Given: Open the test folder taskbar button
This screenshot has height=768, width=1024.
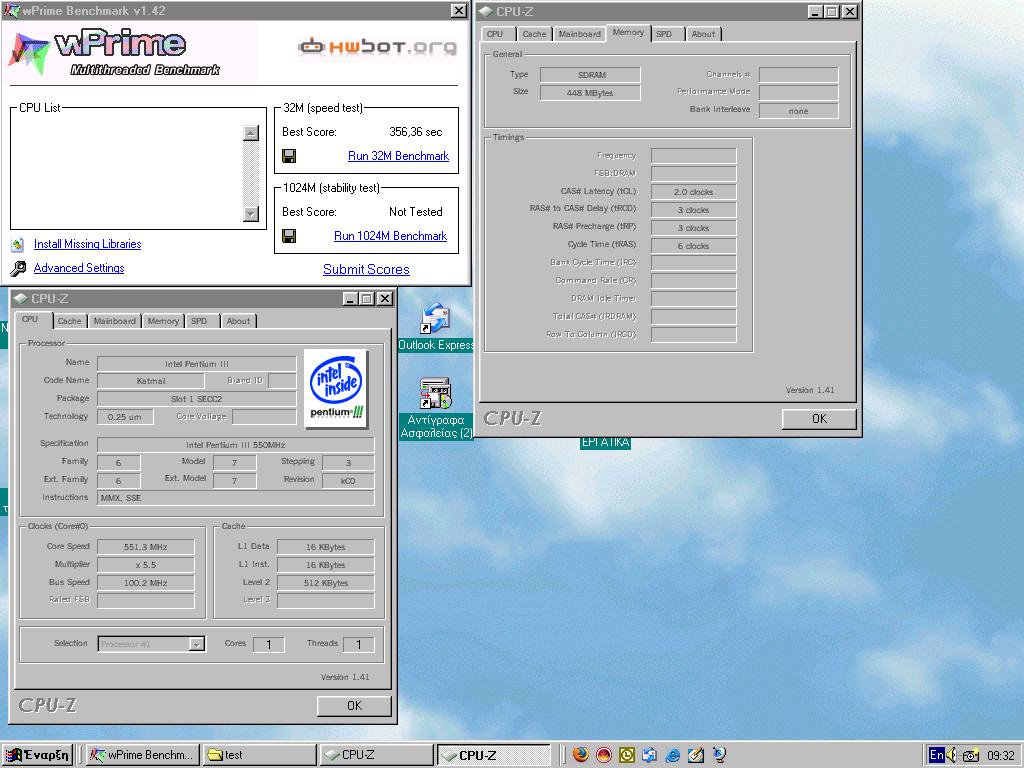Looking at the screenshot, I should click(x=259, y=755).
